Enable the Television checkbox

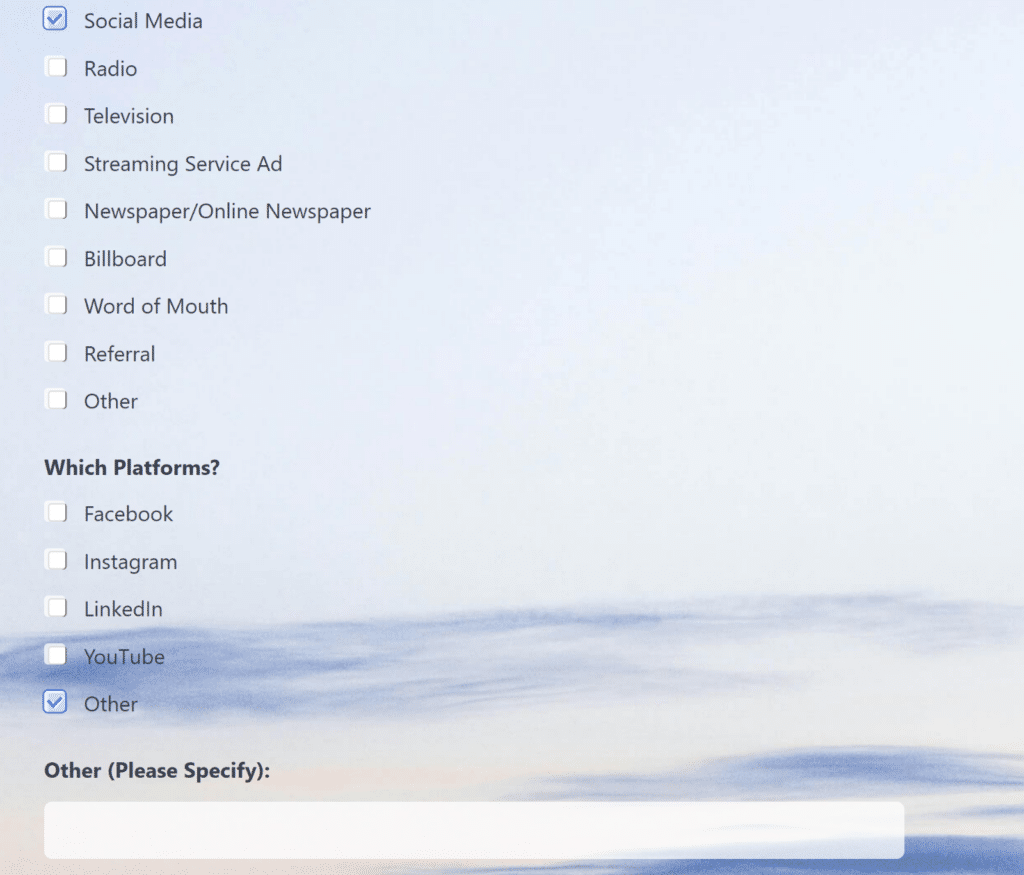56,115
